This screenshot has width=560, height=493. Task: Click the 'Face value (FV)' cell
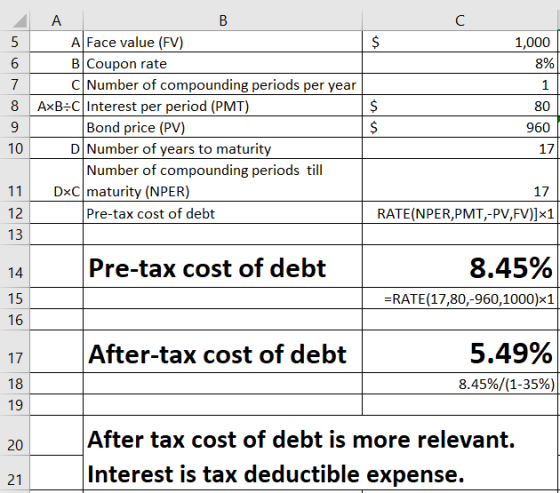click(x=223, y=42)
